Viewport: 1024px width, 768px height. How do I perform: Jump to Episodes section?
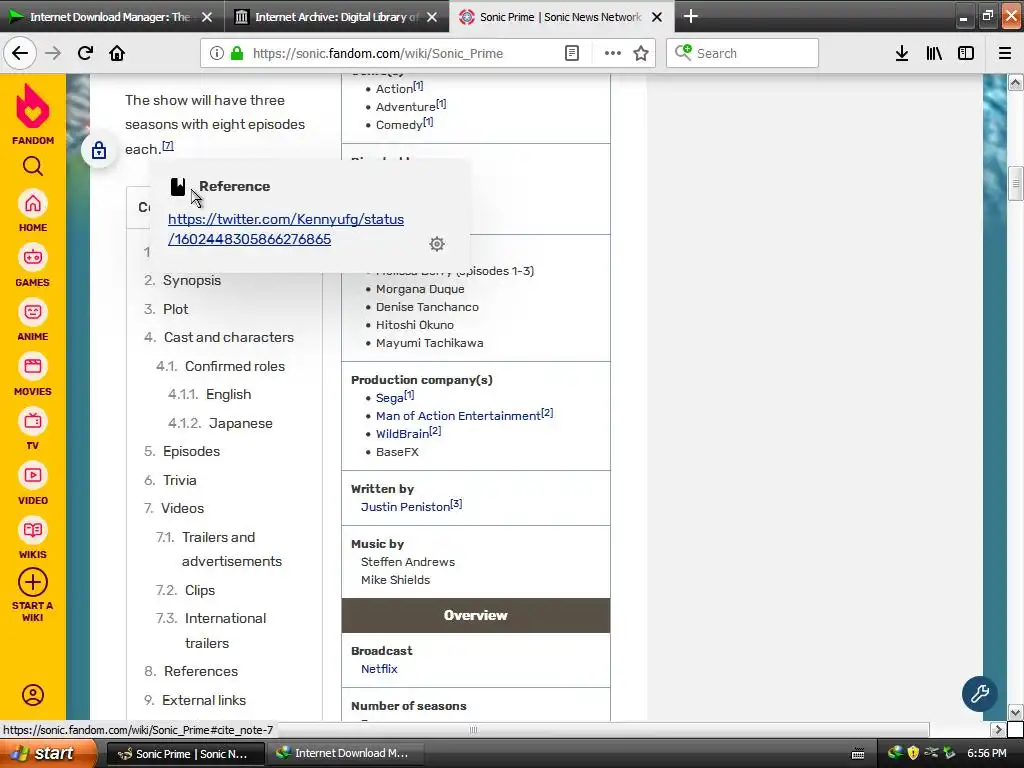(x=191, y=451)
